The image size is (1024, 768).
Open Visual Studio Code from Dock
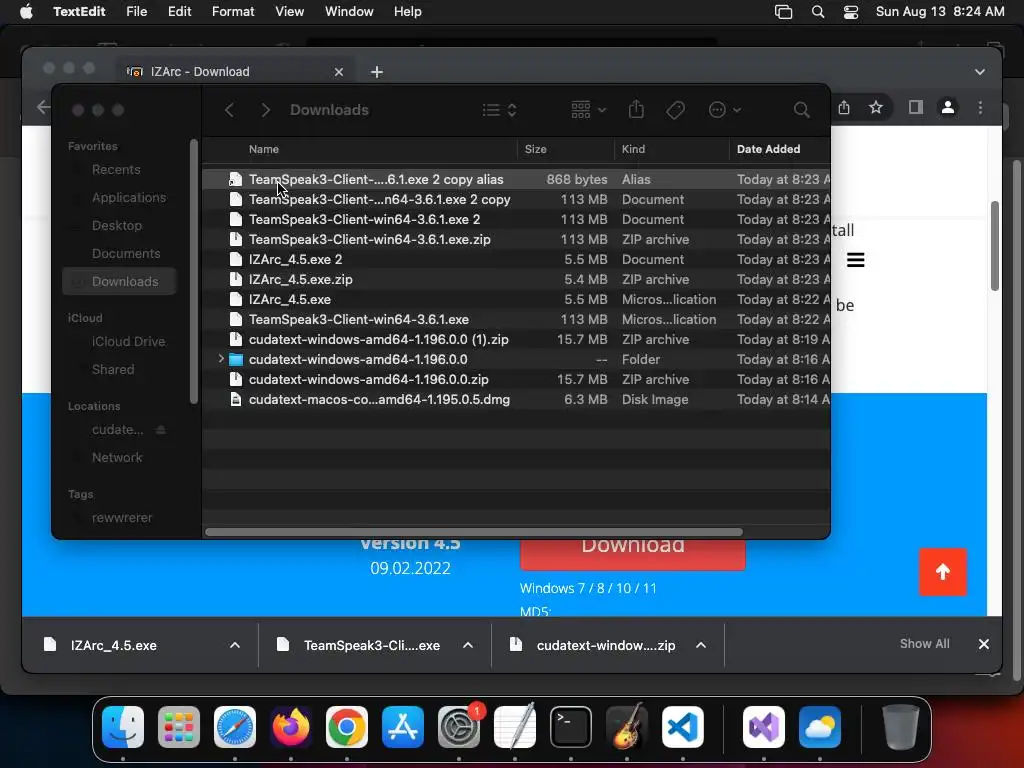(683, 726)
